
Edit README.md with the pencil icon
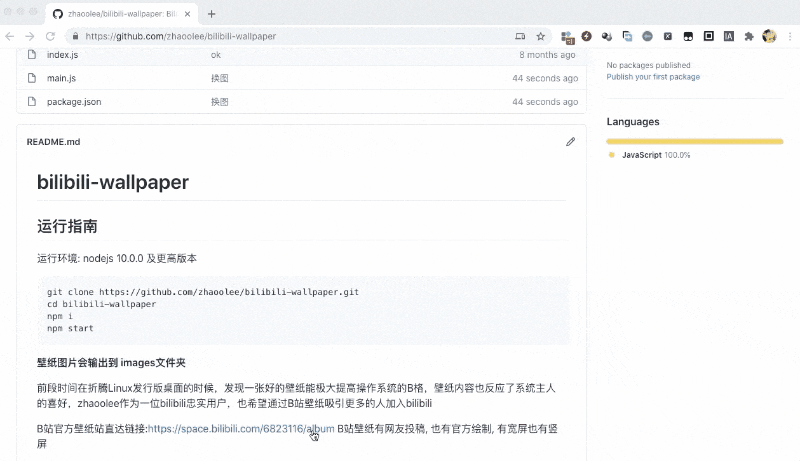coord(570,142)
